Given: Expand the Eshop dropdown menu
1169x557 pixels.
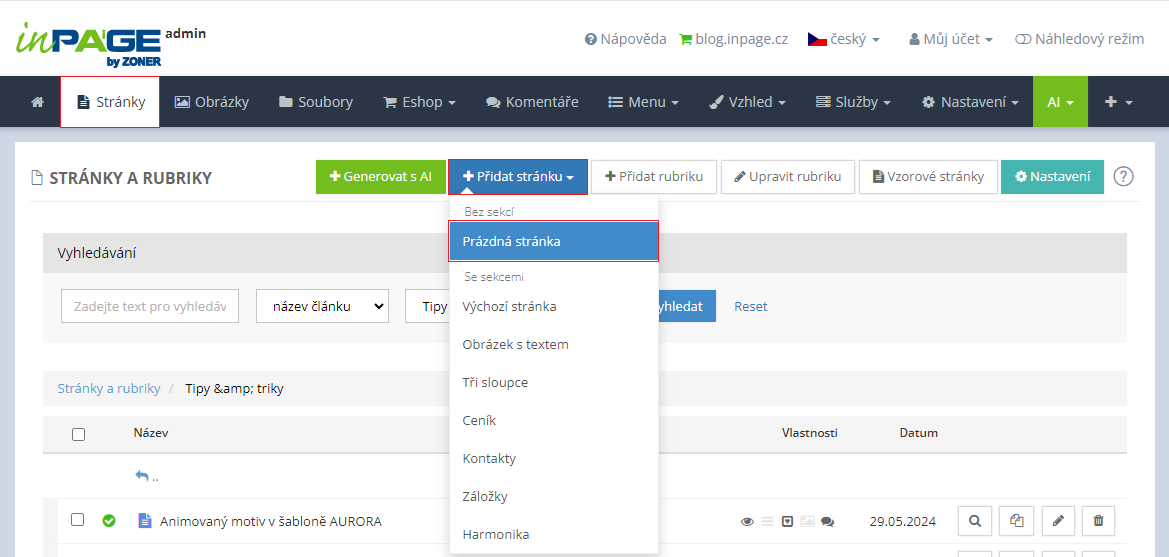Looking at the screenshot, I should [x=419, y=102].
